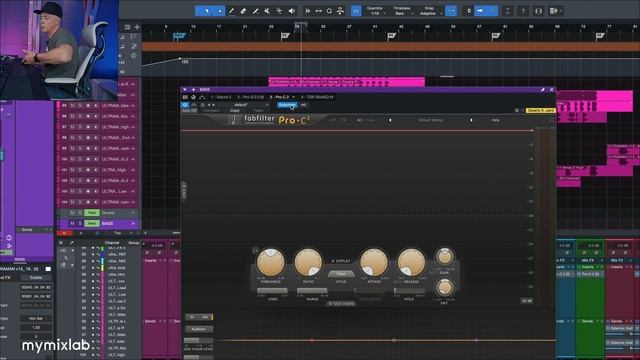The image size is (640, 360).
Task: Mute the BASS track
Action: (x=73, y=223)
